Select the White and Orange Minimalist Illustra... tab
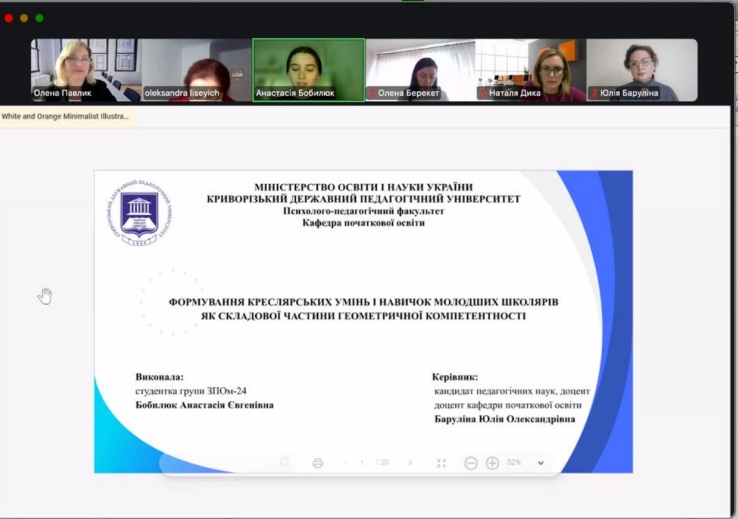738x519 pixels. [66, 116]
